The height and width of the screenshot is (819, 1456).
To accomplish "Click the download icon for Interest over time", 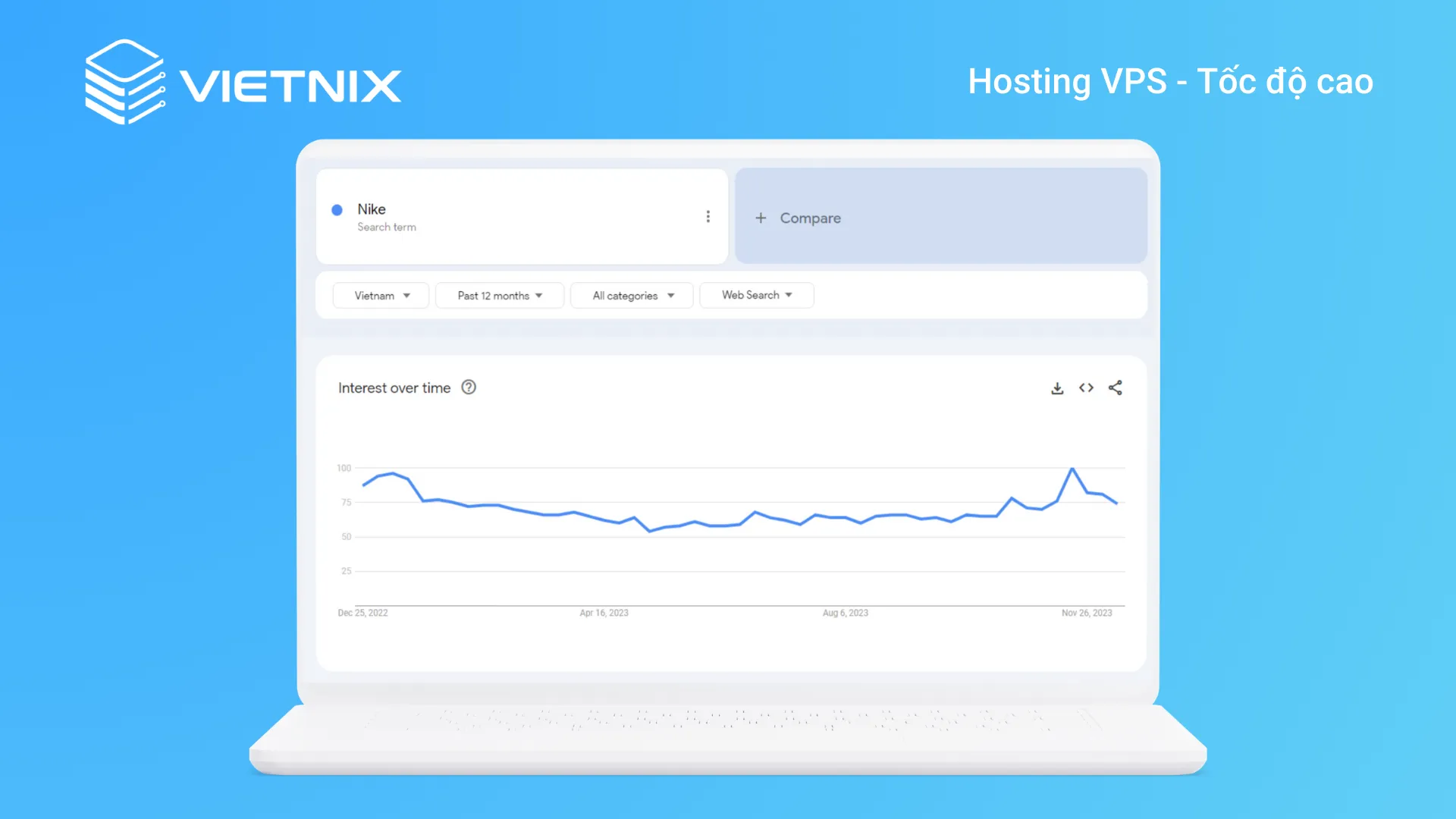I will click(1058, 387).
